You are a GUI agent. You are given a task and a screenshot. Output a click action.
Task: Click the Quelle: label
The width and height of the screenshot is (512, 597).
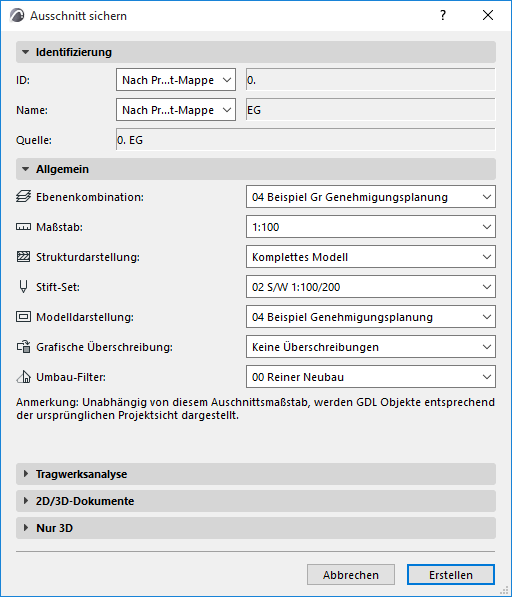click(34, 140)
